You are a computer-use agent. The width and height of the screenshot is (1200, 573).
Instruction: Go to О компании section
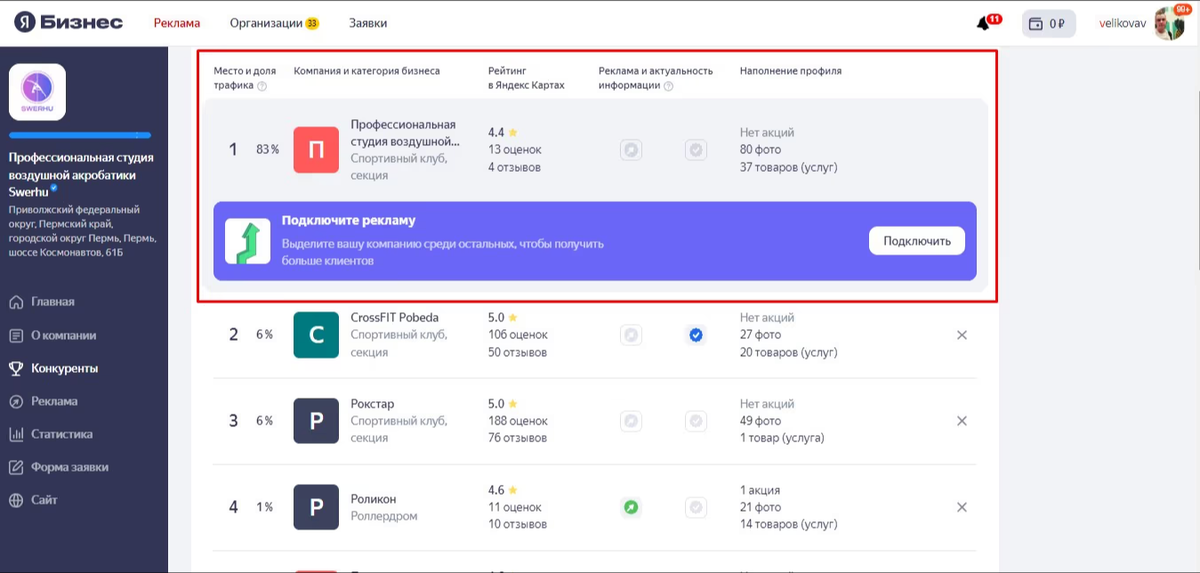pyautogui.click(x=63, y=335)
